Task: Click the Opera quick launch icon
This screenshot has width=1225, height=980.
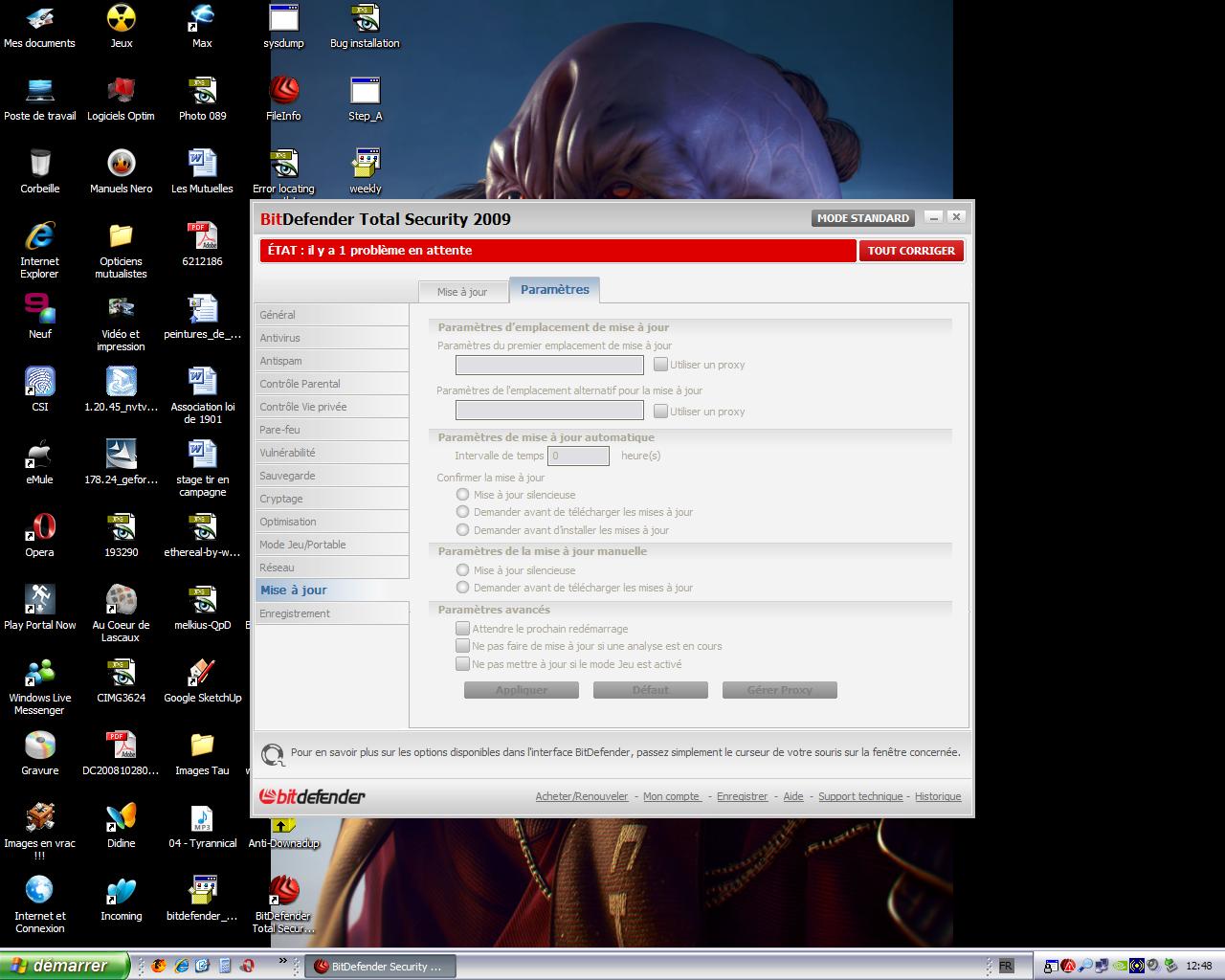Action: (247, 966)
